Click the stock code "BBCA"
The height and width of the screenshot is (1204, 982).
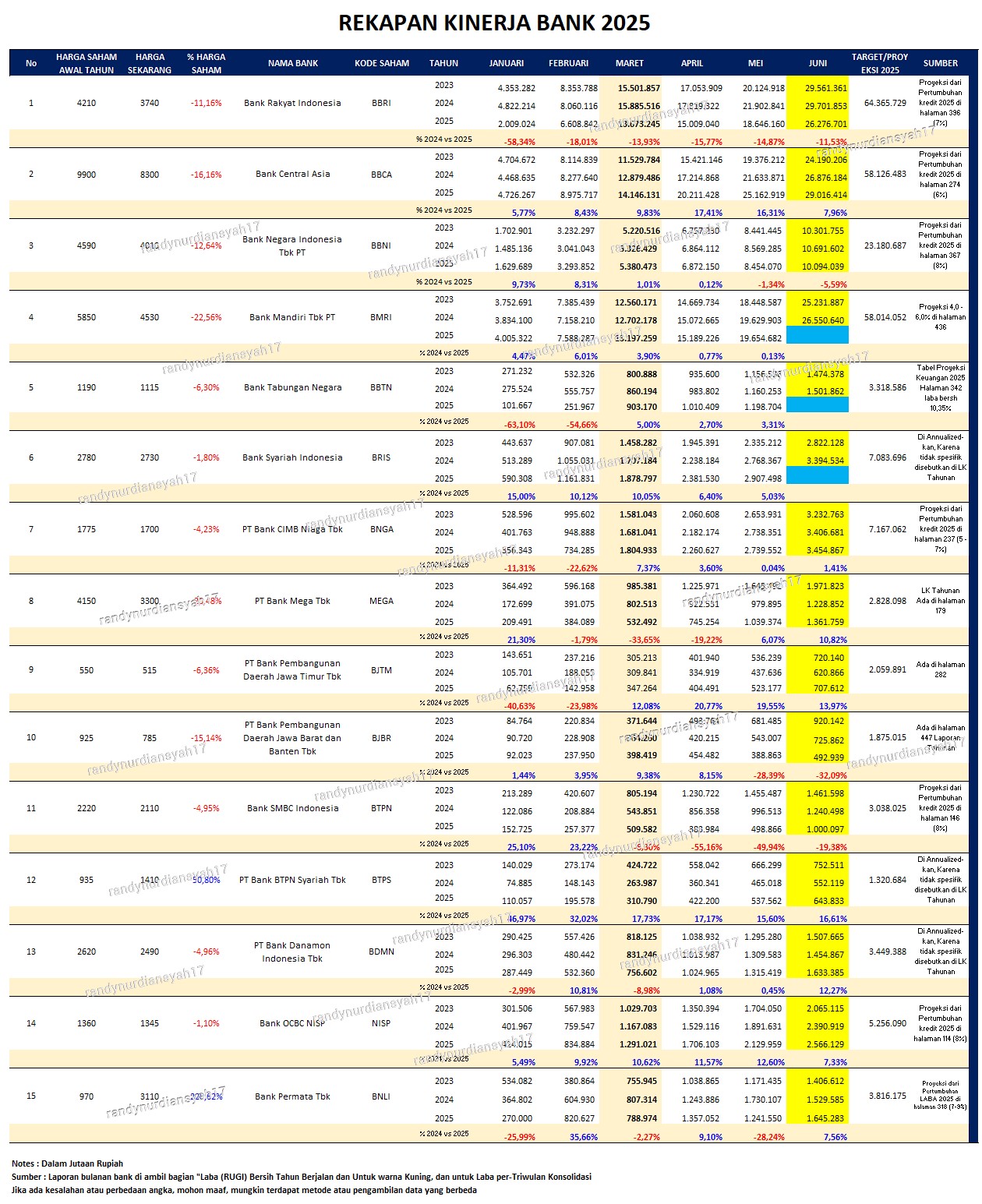(x=381, y=175)
